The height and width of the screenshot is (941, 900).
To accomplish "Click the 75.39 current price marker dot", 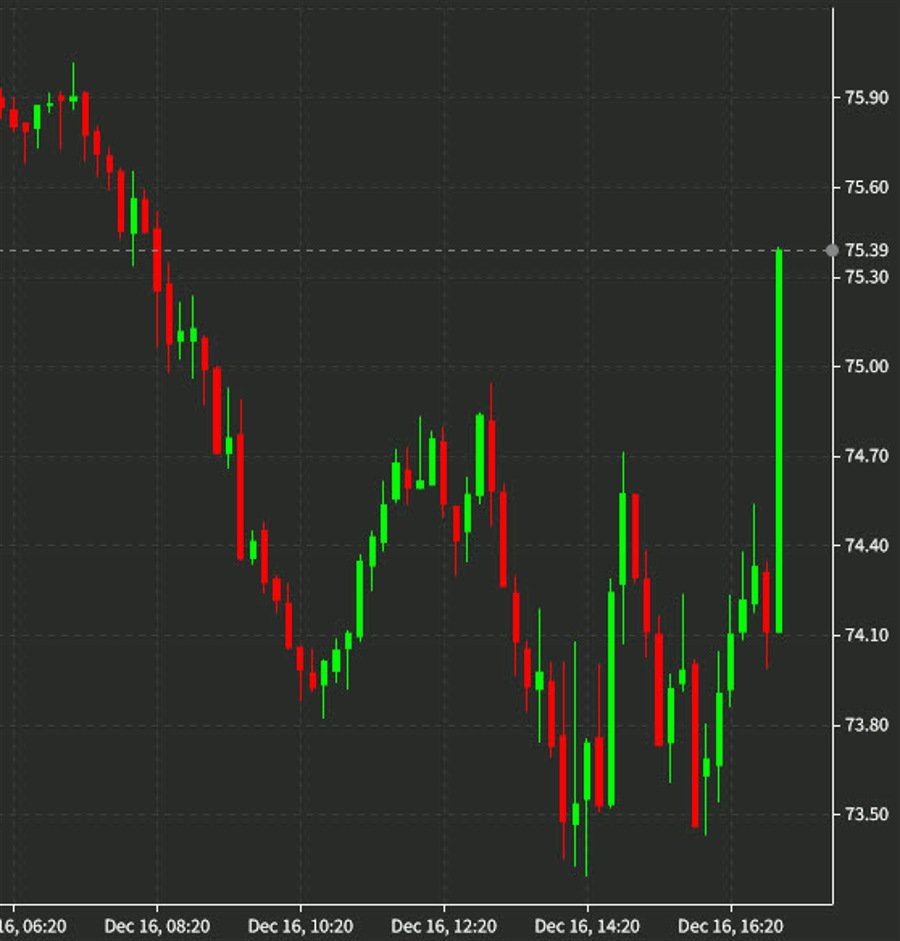I will point(832,250).
